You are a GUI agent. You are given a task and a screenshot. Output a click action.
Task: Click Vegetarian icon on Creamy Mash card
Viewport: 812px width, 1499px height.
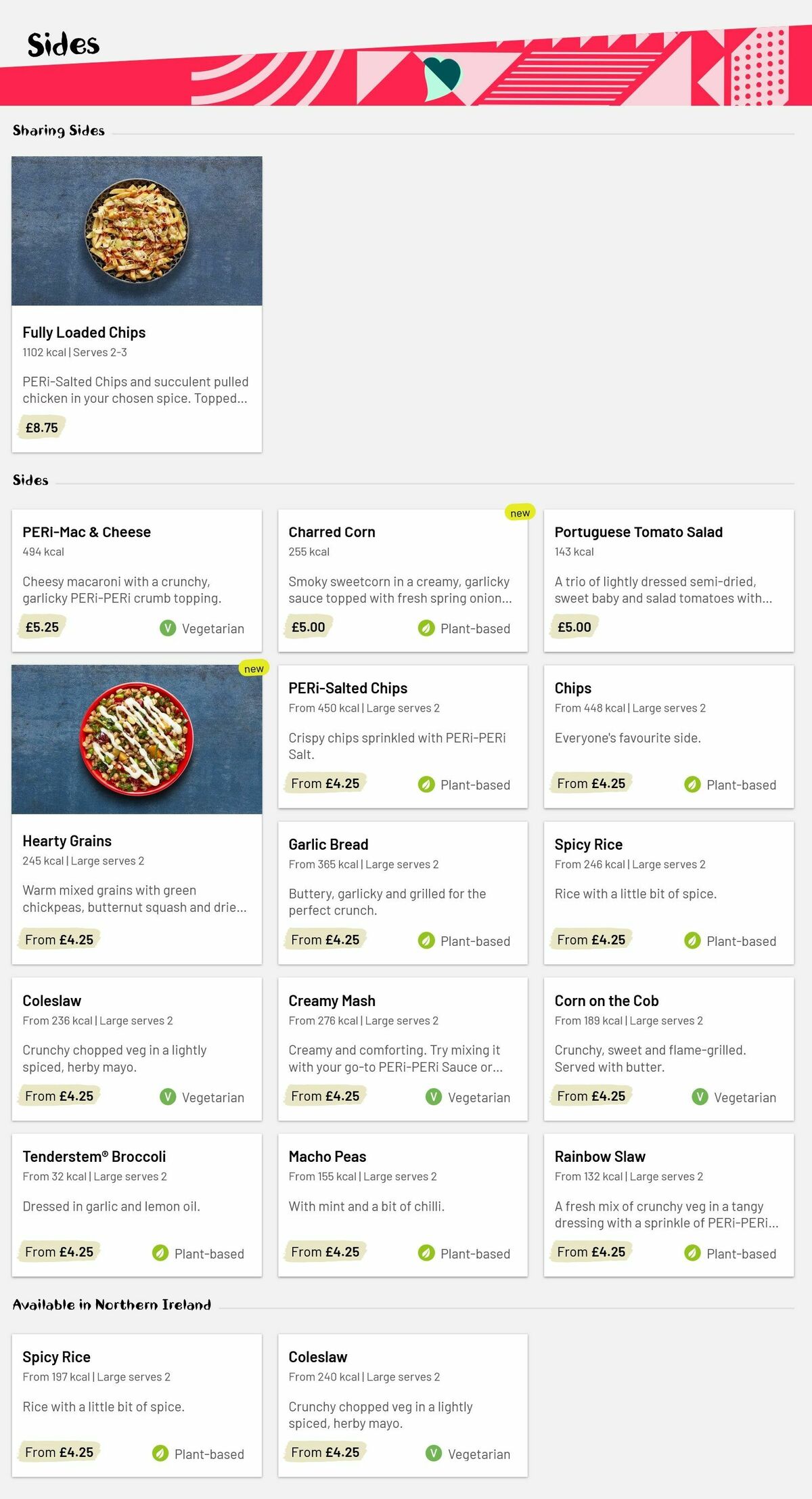[x=434, y=1097]
